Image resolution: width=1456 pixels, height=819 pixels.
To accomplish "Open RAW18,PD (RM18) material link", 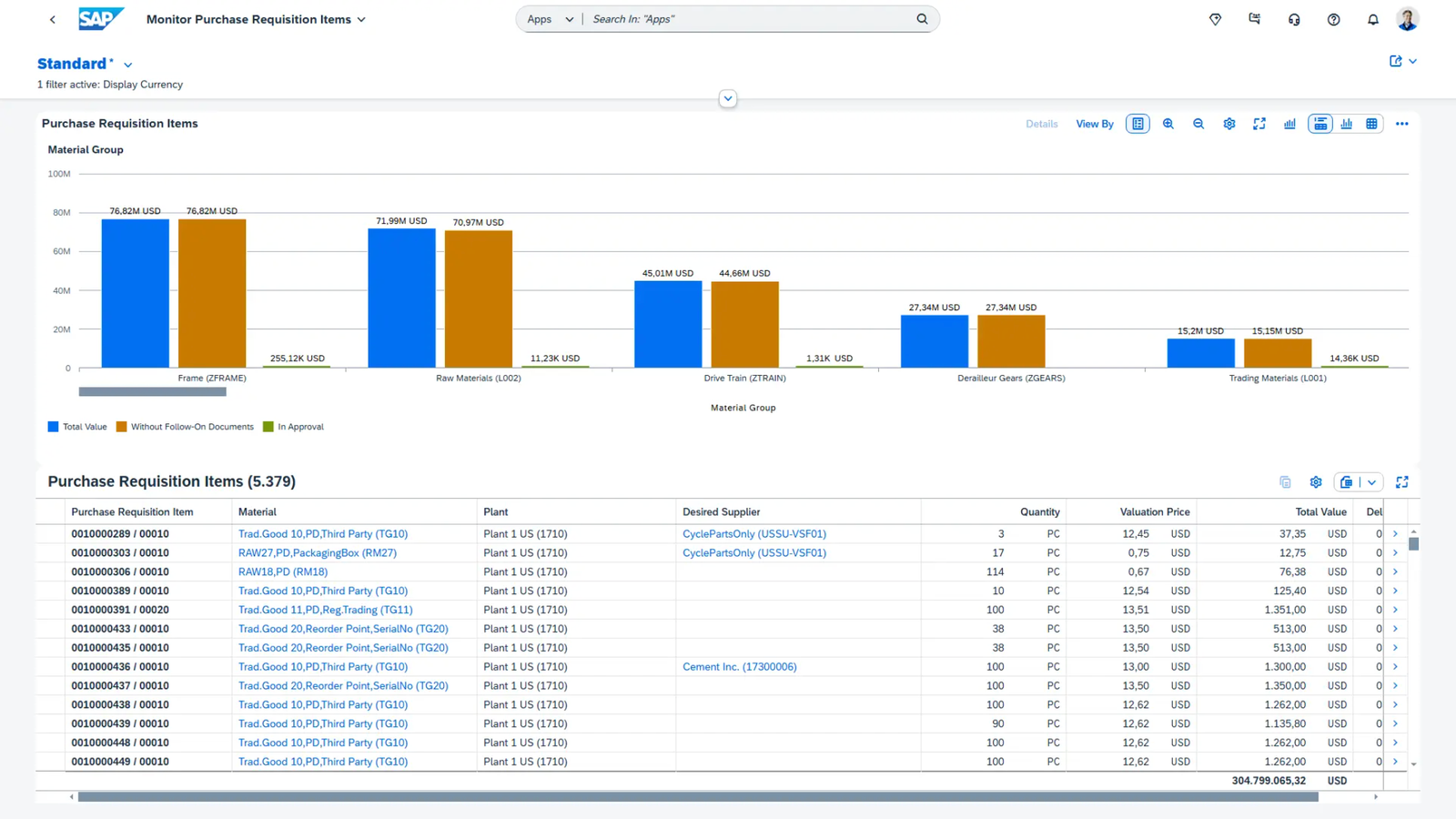I will (283, 571).
